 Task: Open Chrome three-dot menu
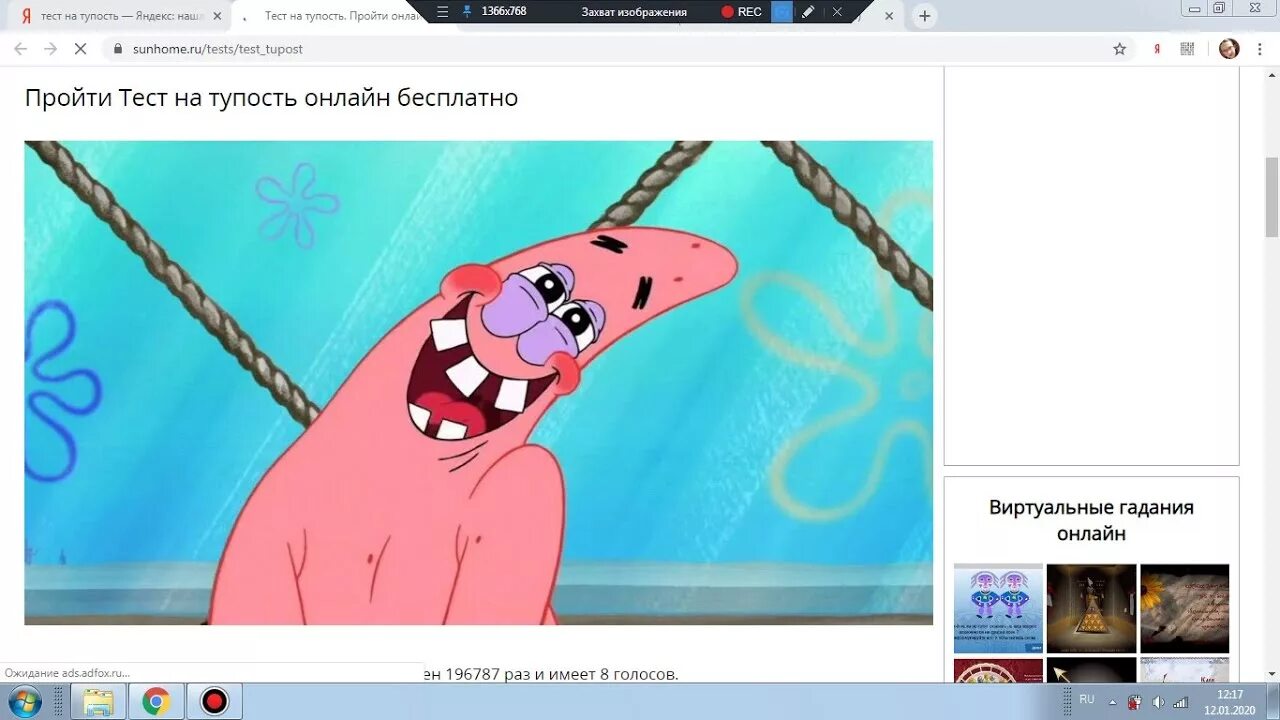pyautogui.click(x=1260, y=49)
